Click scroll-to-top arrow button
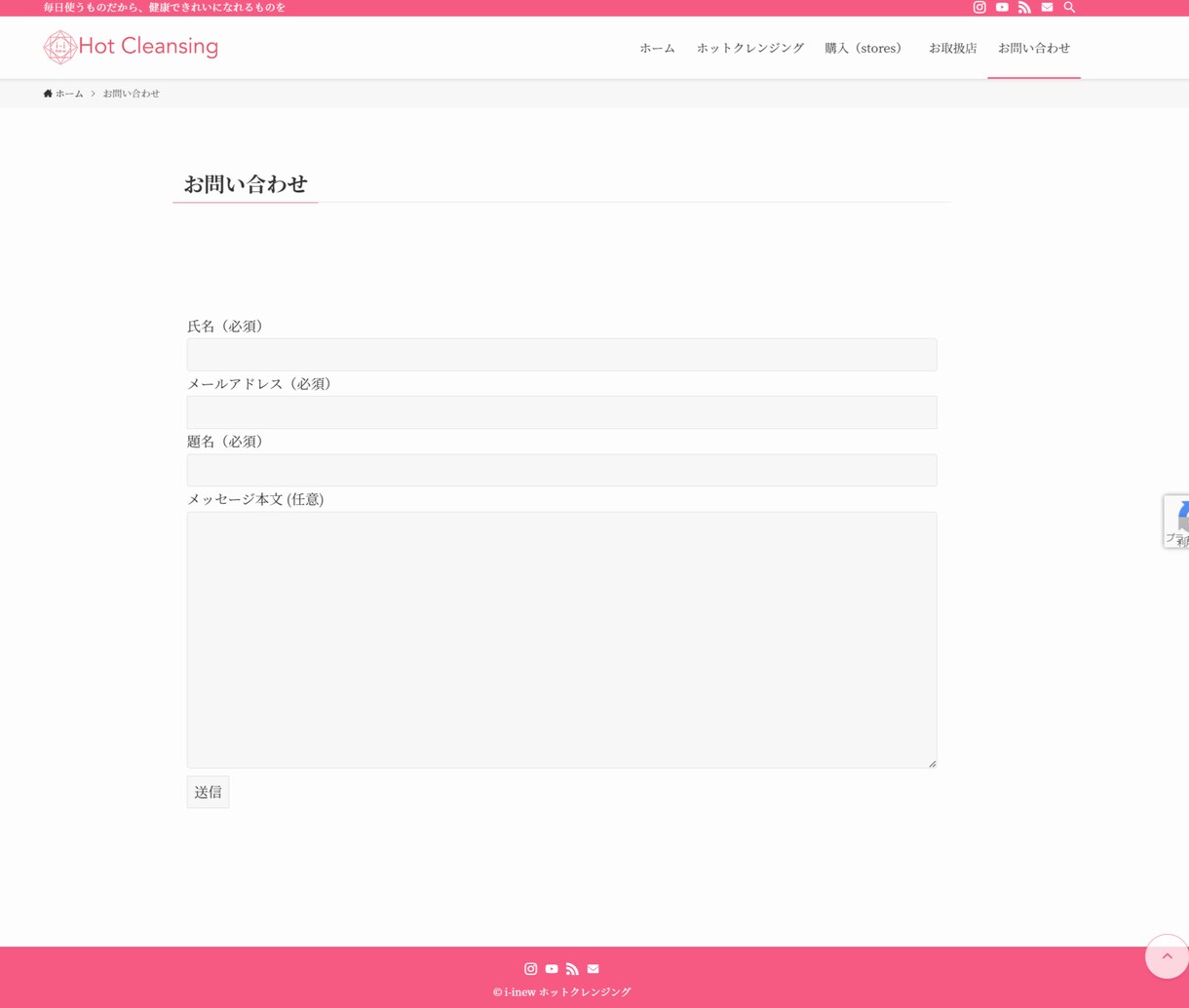Image resolution: width=1189 pixels, height=1008 pixels. (x=1167, y=956)
